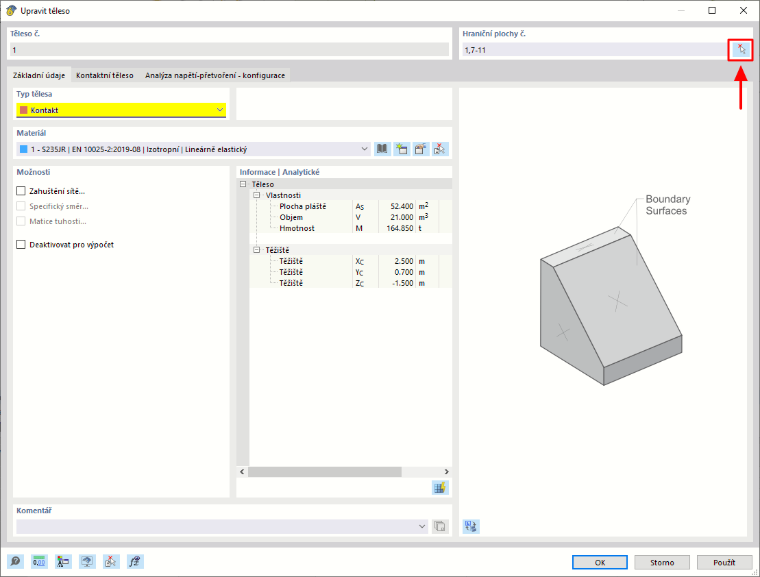This screenshot has height=577, width=760.
Task: Select the Plocha pláště row
Action: click(351, 206)
